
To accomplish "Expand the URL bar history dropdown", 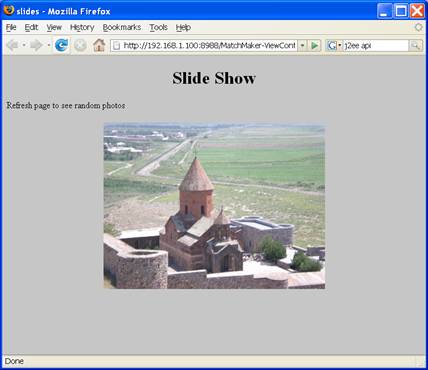I will pyautogui.click(x=302, y=45).
